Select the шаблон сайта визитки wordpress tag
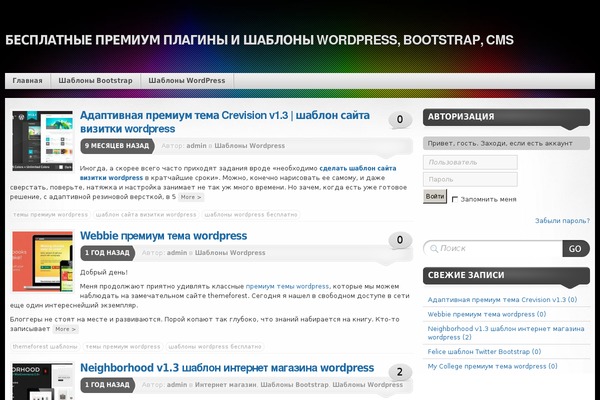The image size is (600, 400). [x=146, y=214]
